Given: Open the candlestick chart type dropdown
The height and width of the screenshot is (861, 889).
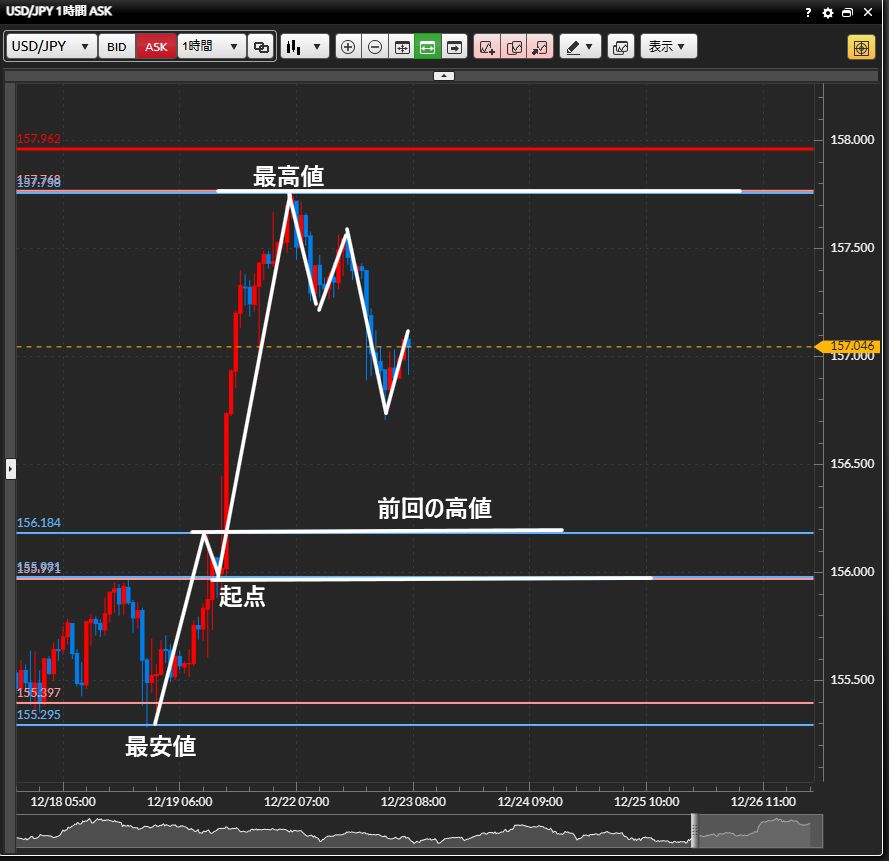Looking at the screenshot, I should (305, 47).
